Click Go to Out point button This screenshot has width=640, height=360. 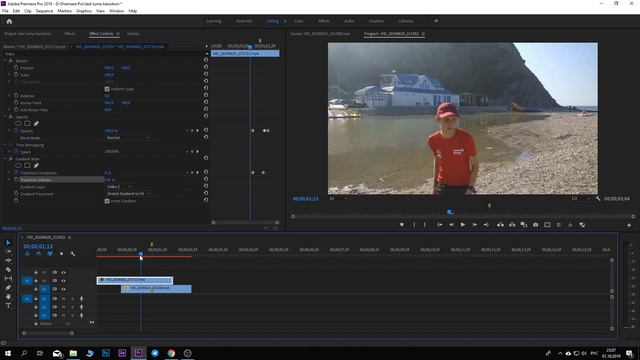[x=486, y=225]
